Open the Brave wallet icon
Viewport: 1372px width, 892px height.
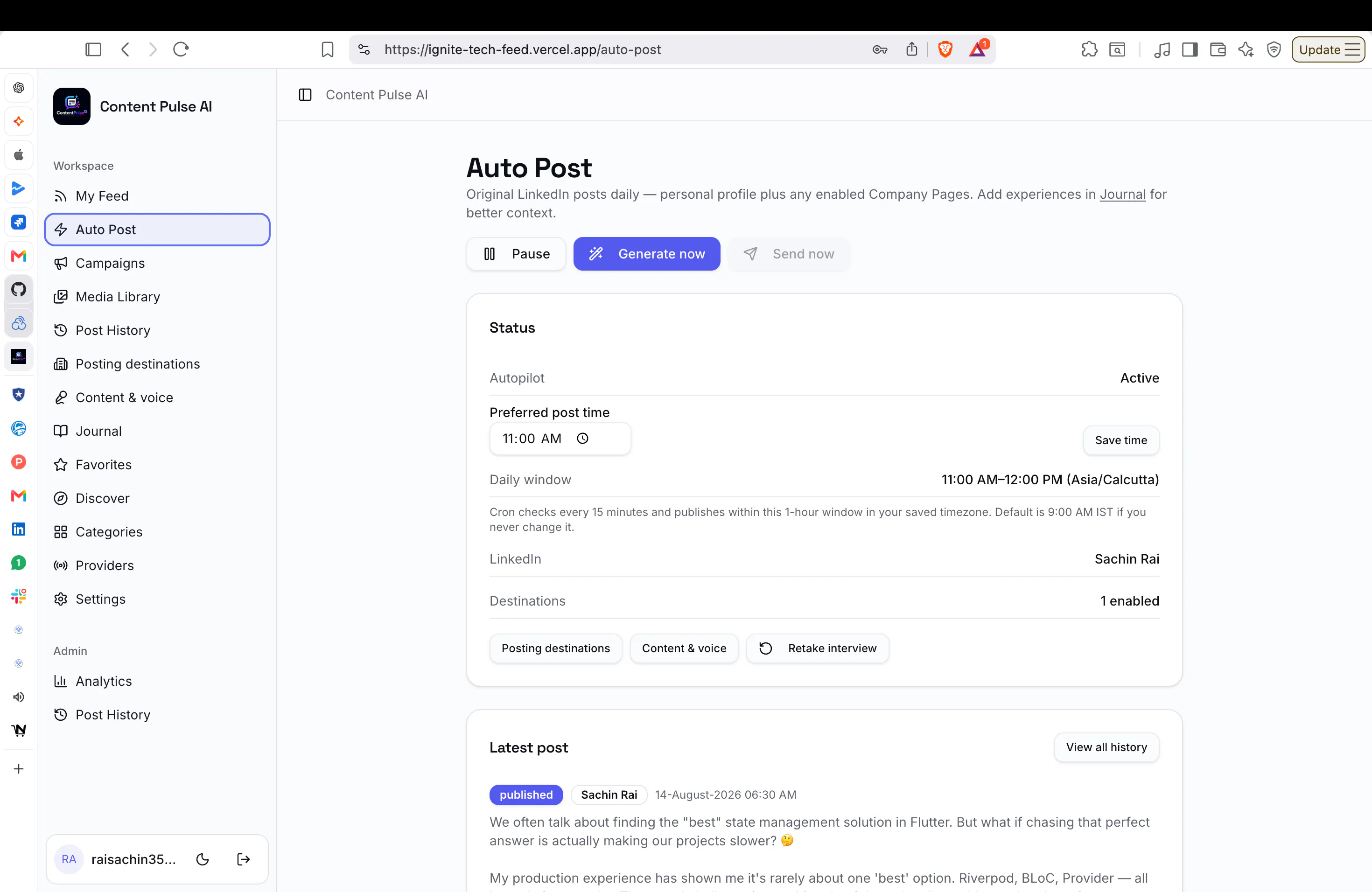click(1218, 49)
